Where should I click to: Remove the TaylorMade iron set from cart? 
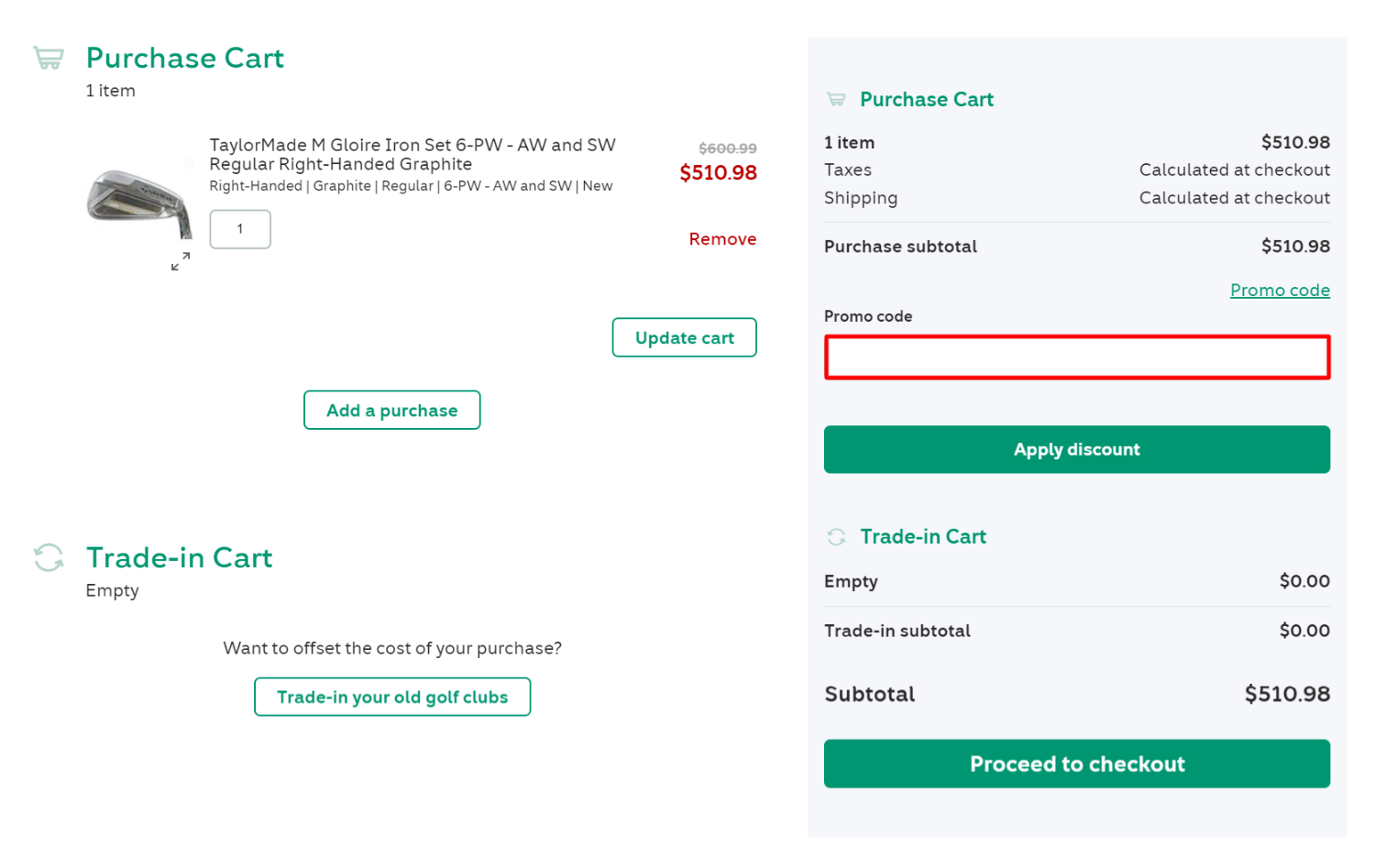[x=722, y=238]
